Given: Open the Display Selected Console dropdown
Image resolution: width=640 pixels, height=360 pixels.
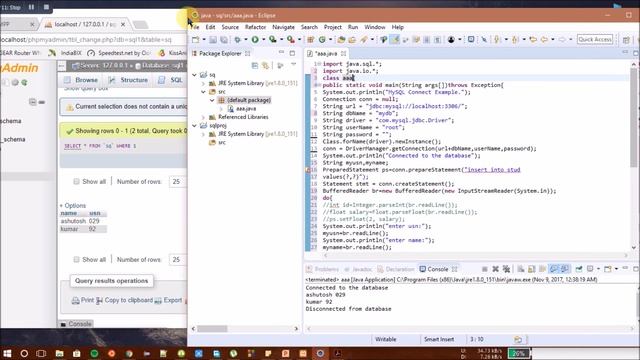Looking at the screenshot, I should [x=598, y=269].
